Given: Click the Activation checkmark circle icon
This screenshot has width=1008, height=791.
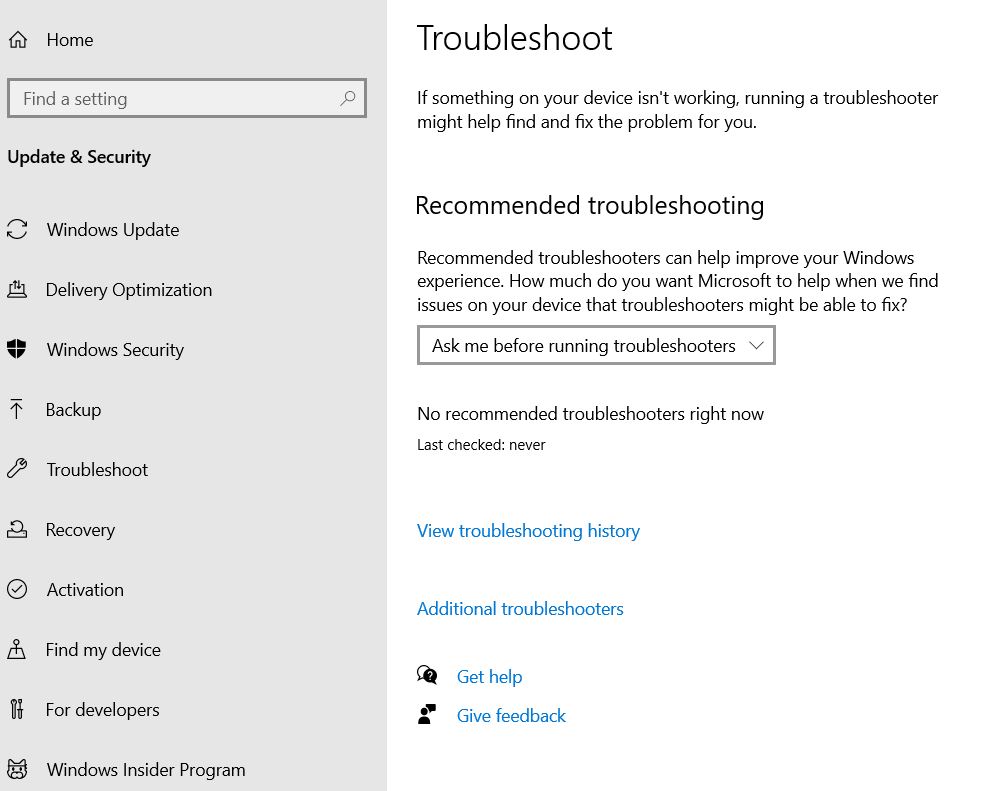Looking at the screenshot, I should (17, 589).
